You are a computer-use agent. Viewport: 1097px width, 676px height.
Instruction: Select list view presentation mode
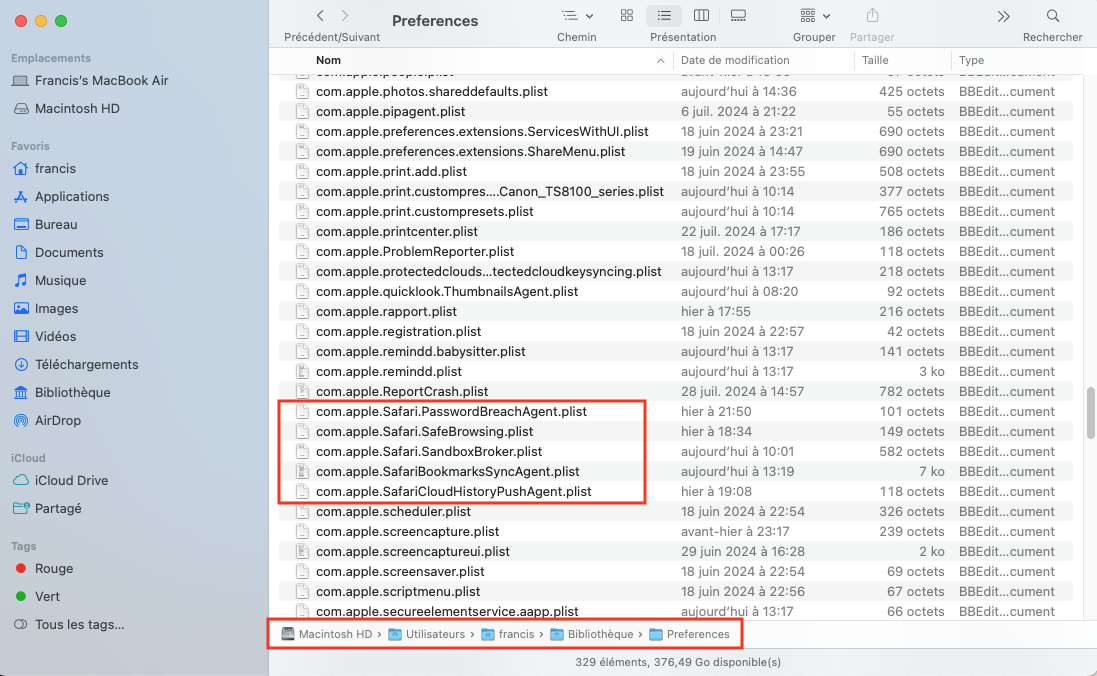tap(664, 16)
